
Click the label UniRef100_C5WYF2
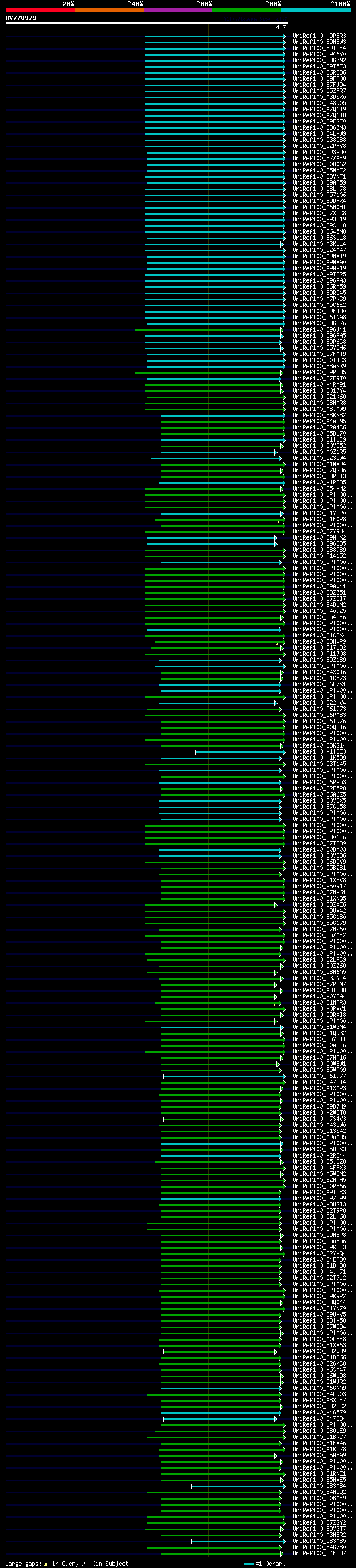pyautogui.click(x=319, y=170)
